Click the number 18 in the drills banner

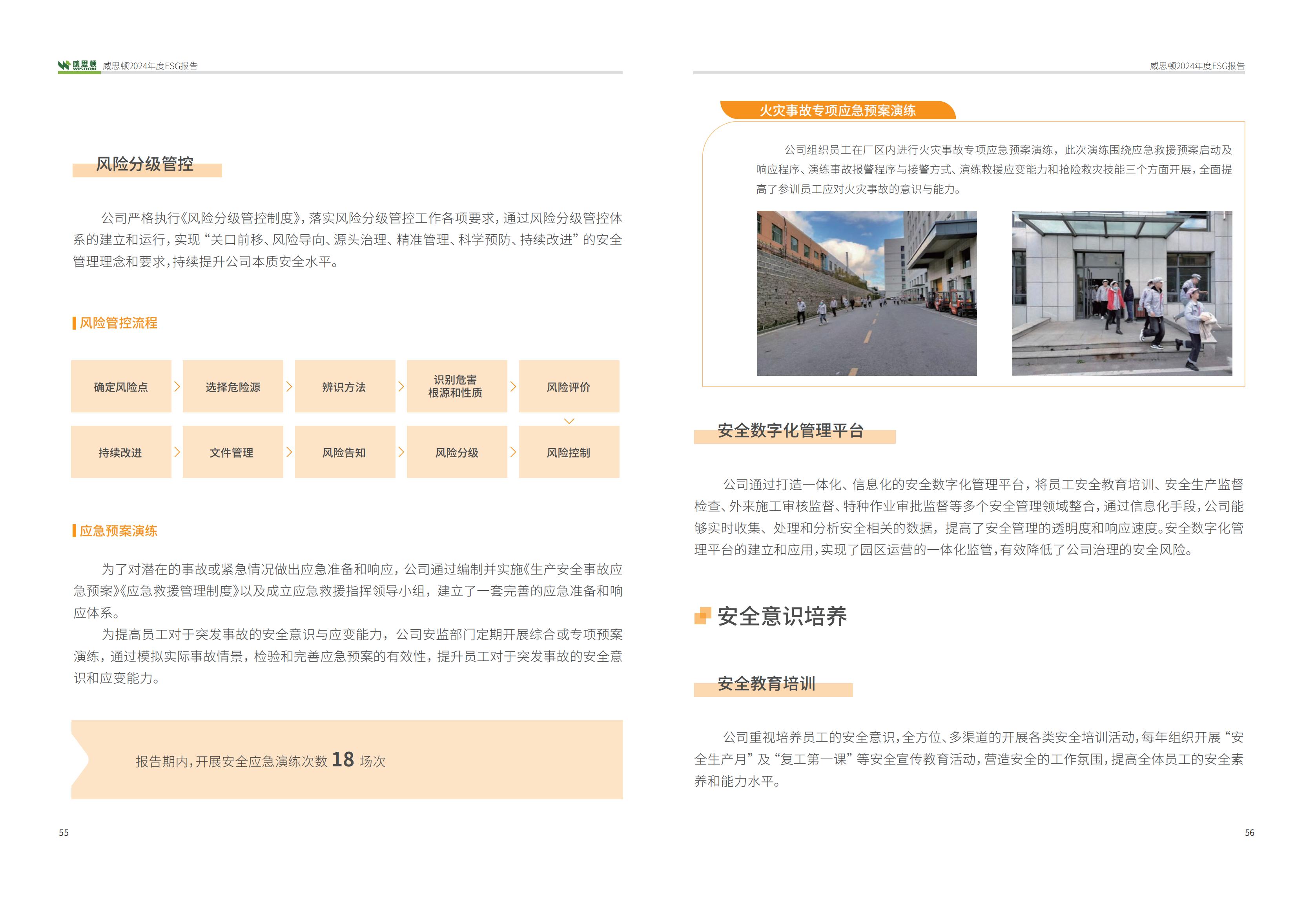click(x=343, y=760)
